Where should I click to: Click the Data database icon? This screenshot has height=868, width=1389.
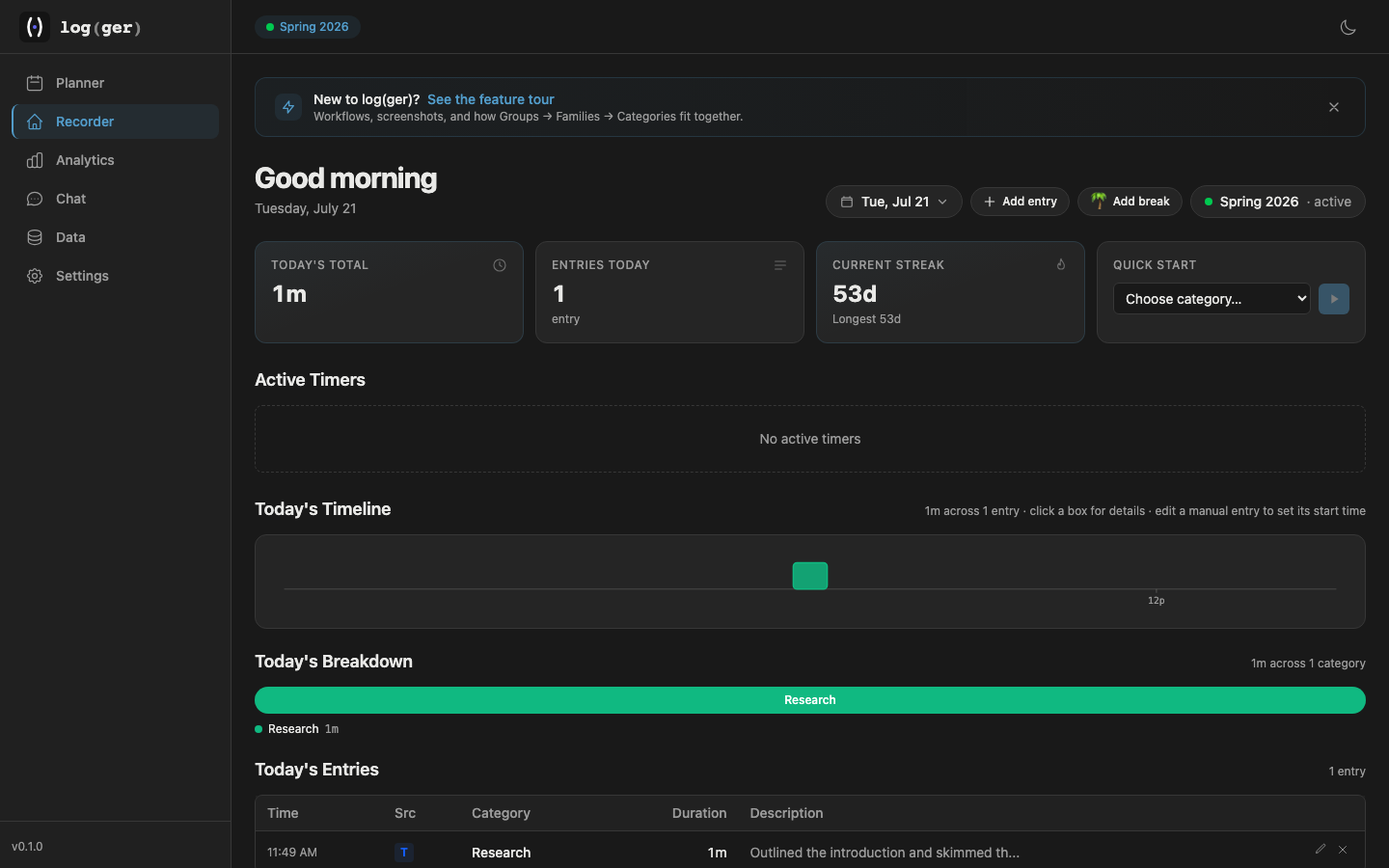tap(35, 237)
